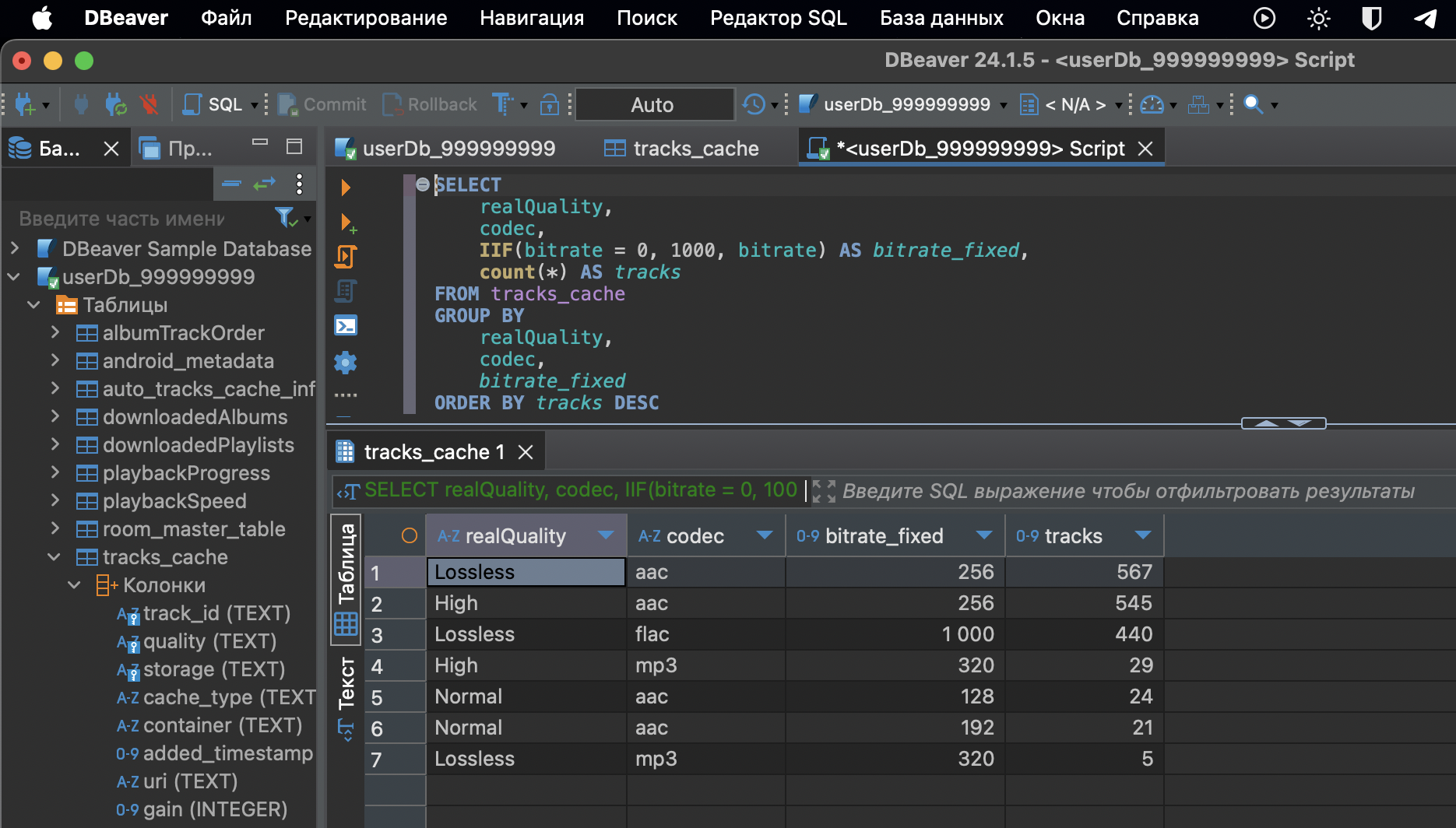1456x828 pixels.
Task: Select track_id (TEXT) column
Action: coord(216,613)
